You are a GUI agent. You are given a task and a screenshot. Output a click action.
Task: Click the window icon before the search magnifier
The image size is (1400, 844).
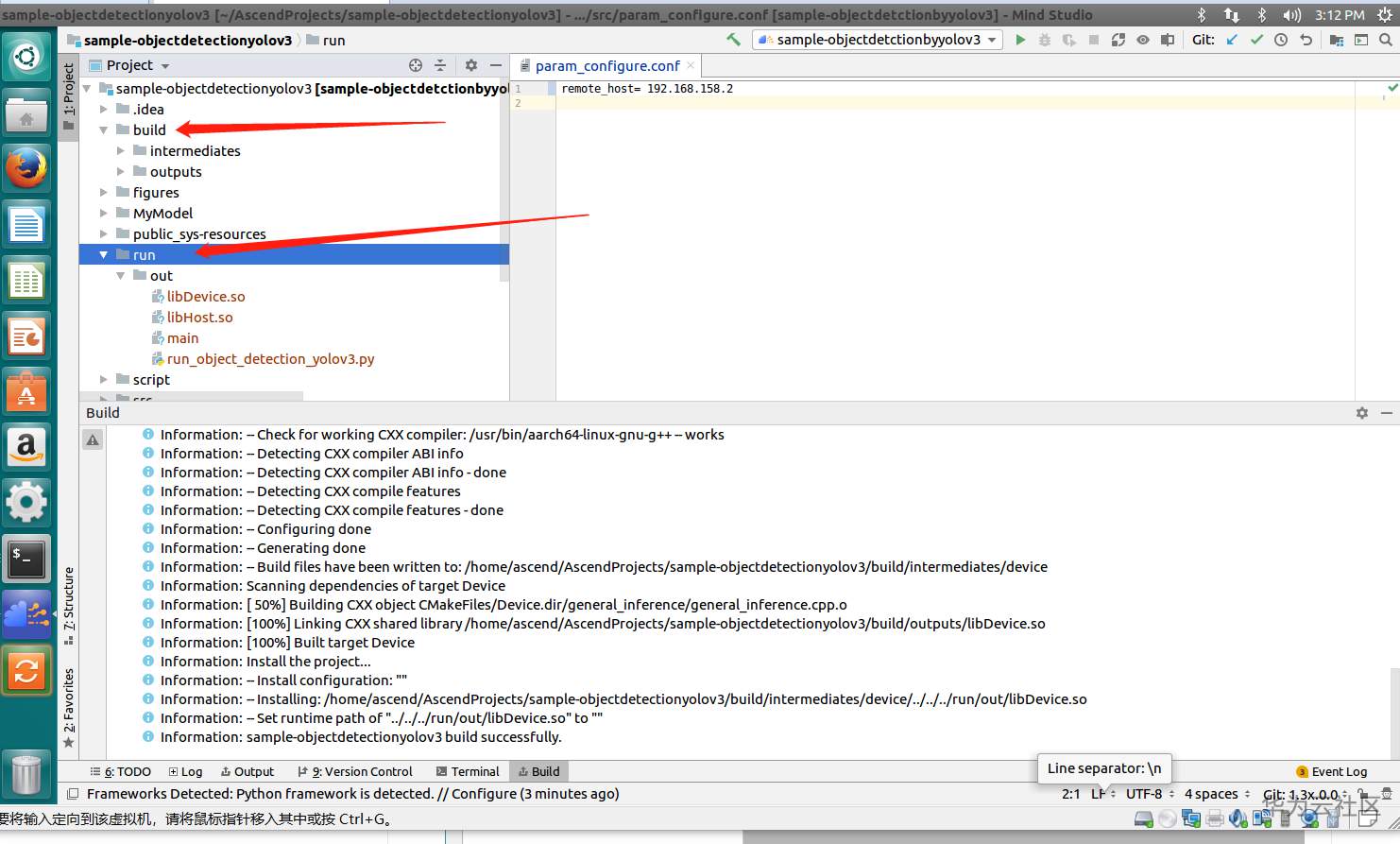click(1361, 40)
